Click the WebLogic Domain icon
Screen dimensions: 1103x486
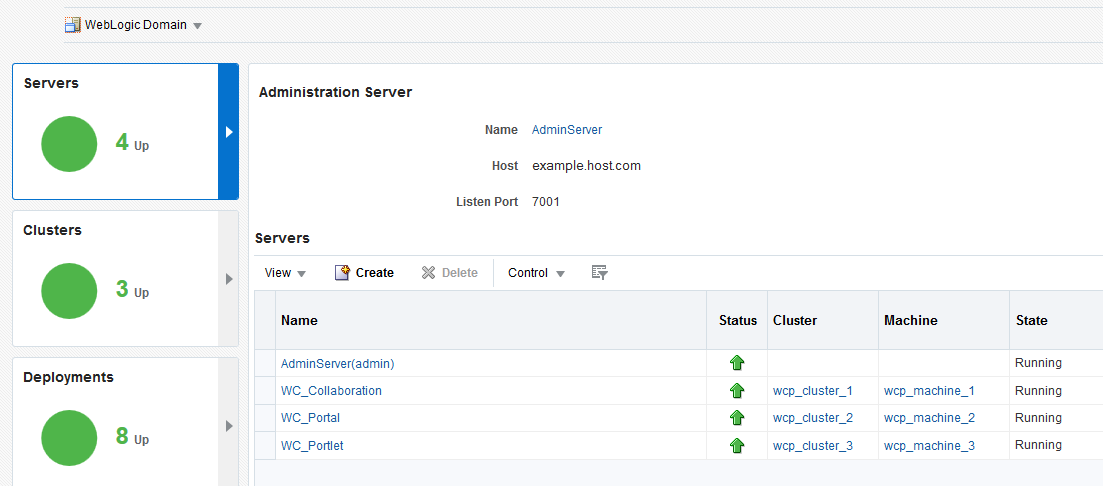pos(72,25)
